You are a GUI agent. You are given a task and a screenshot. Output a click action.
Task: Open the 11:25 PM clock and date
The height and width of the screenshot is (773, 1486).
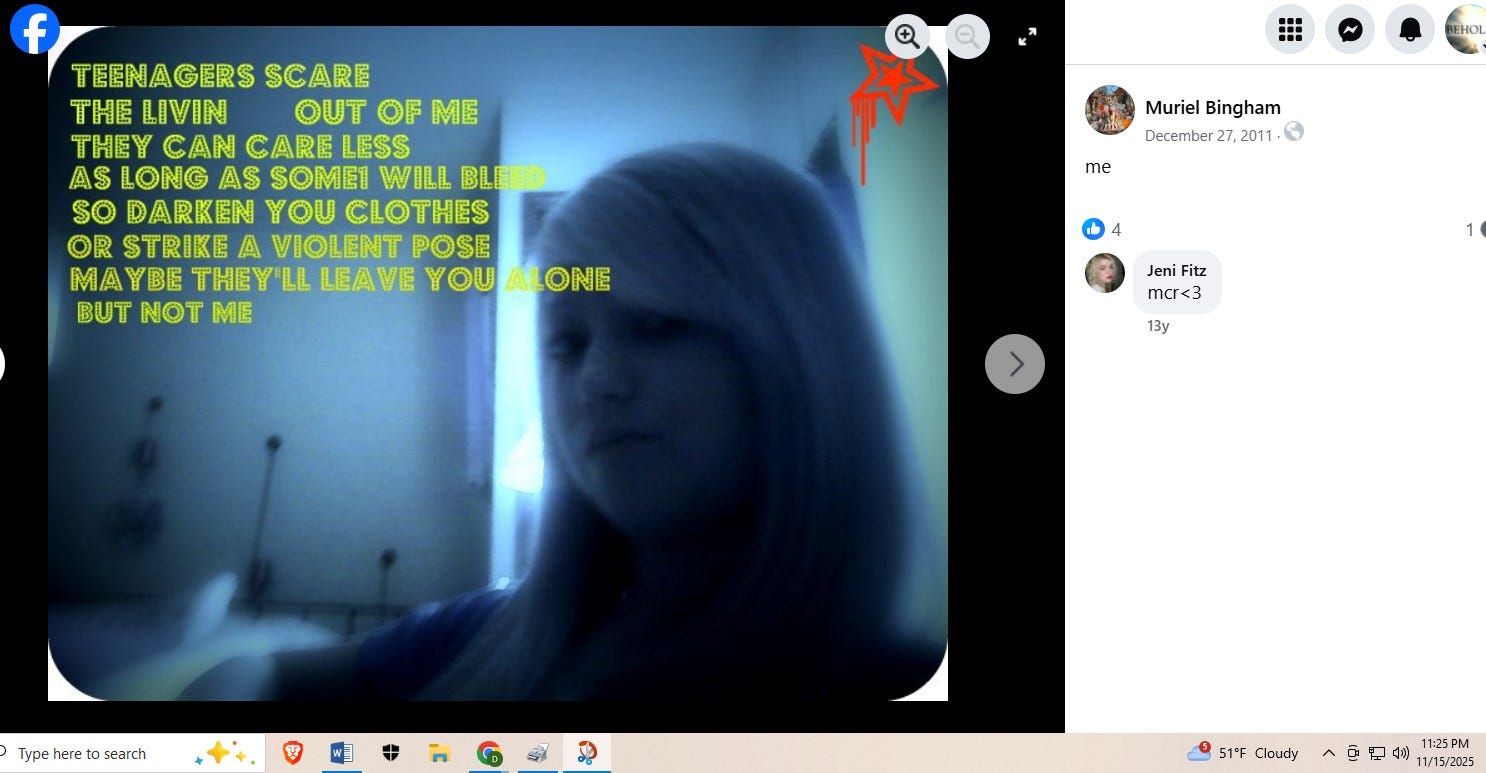tap(1445, 753)
